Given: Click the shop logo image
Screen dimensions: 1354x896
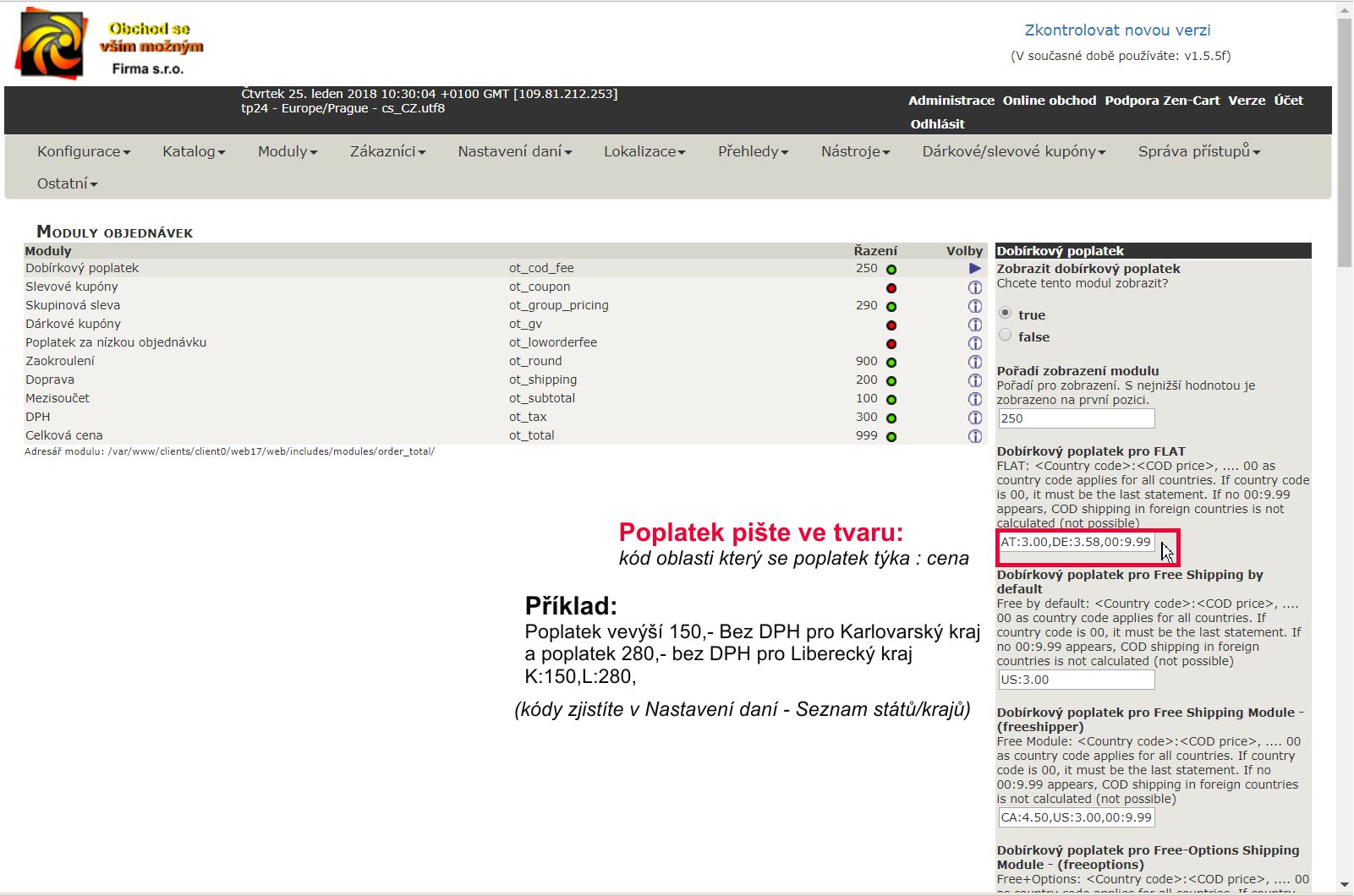Looking at the screenshot, I should tap(52, 44).
